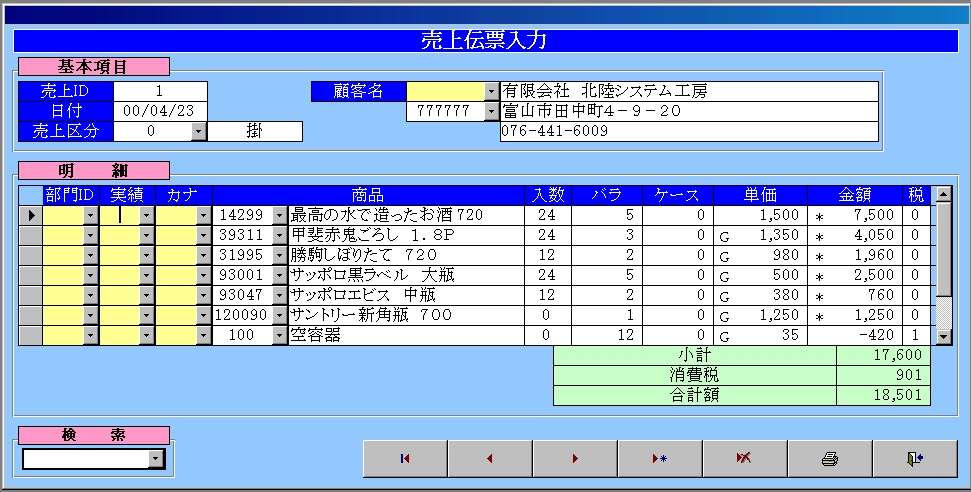Expand the yellow 顧客名 combo box

click(x=491, y=91)
